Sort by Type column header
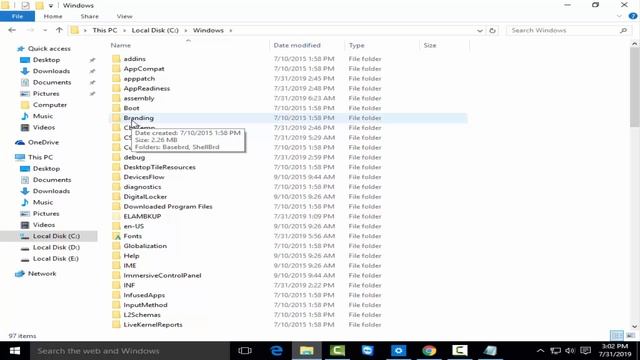Viewport: 640px width, 360px height. point(356,45)
